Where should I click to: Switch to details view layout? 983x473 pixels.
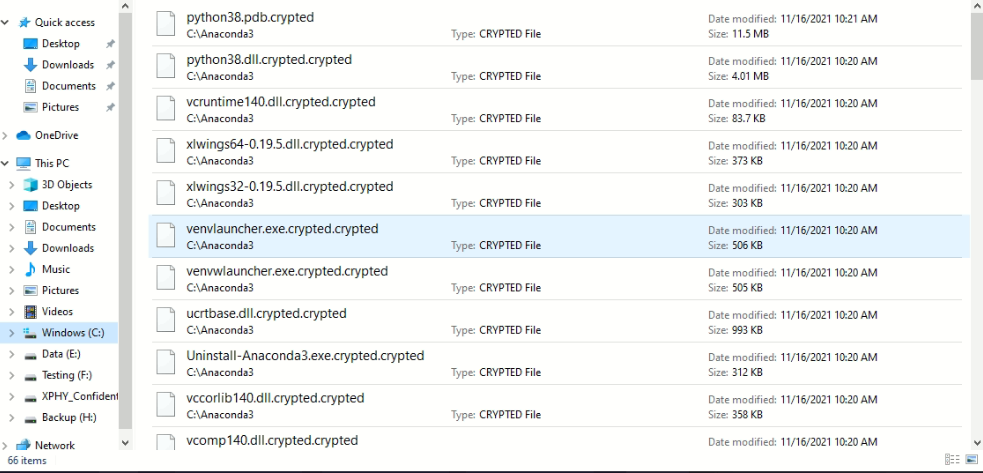pyautogui.click(x=950, y=460)
